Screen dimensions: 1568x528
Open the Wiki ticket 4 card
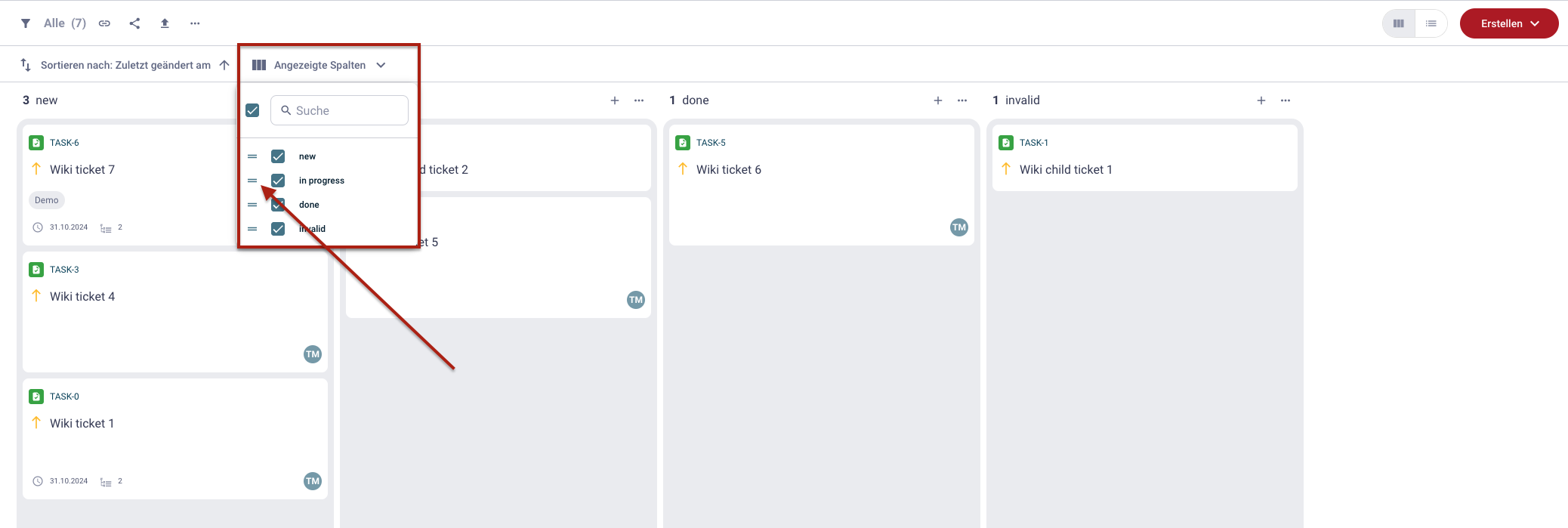pyautogui.click(x=175, y=312)
